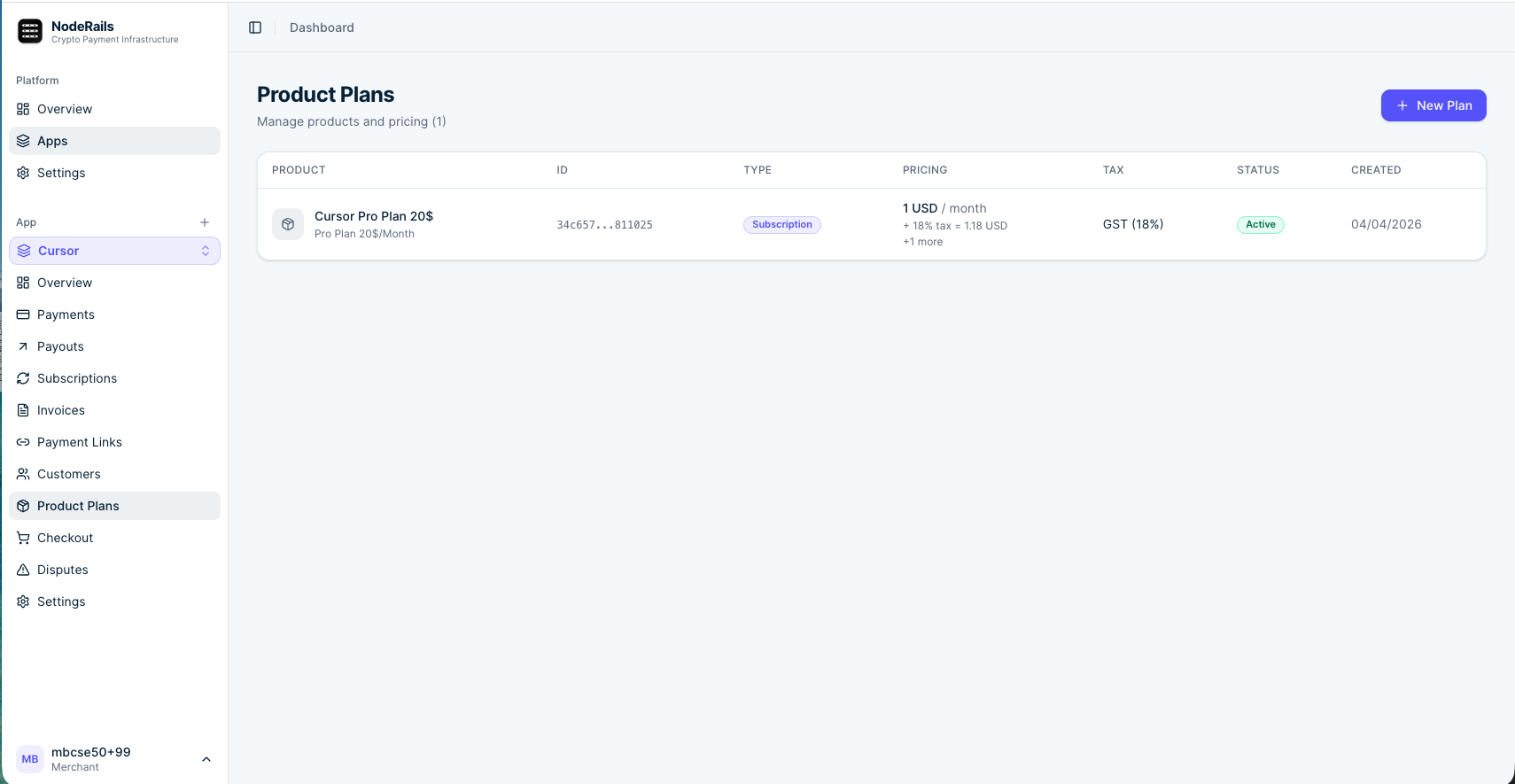Viewport: 1515px width, 784px height.
Task: Go to Payments in the sidebar
Action: click(x=115, y=314)
